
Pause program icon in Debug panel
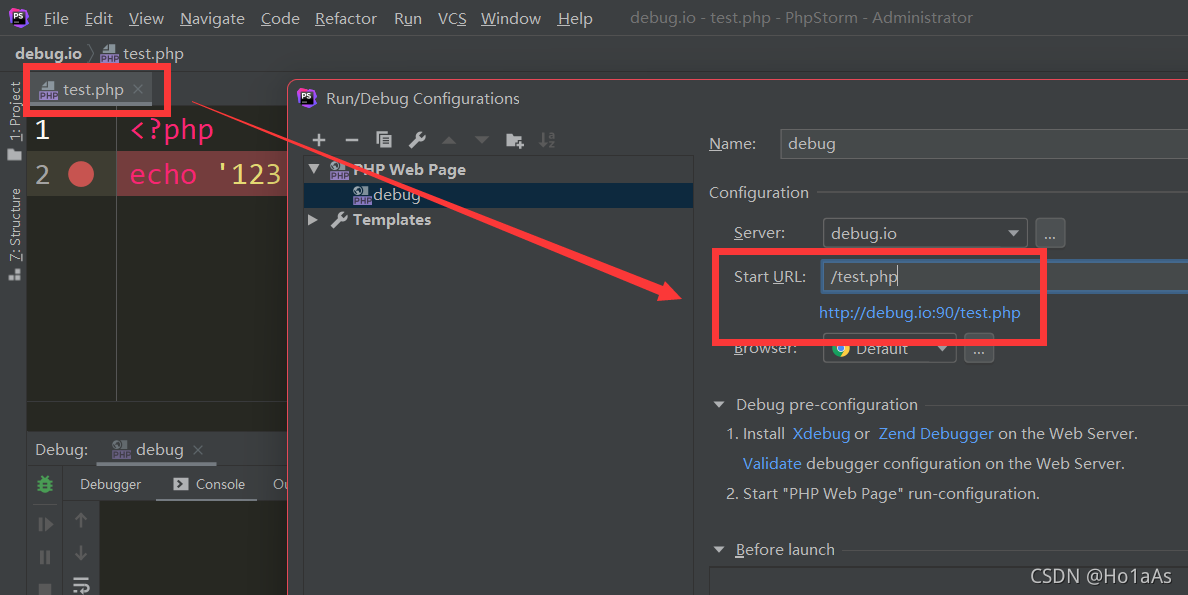pyautogui.click(x=45, y=558)
